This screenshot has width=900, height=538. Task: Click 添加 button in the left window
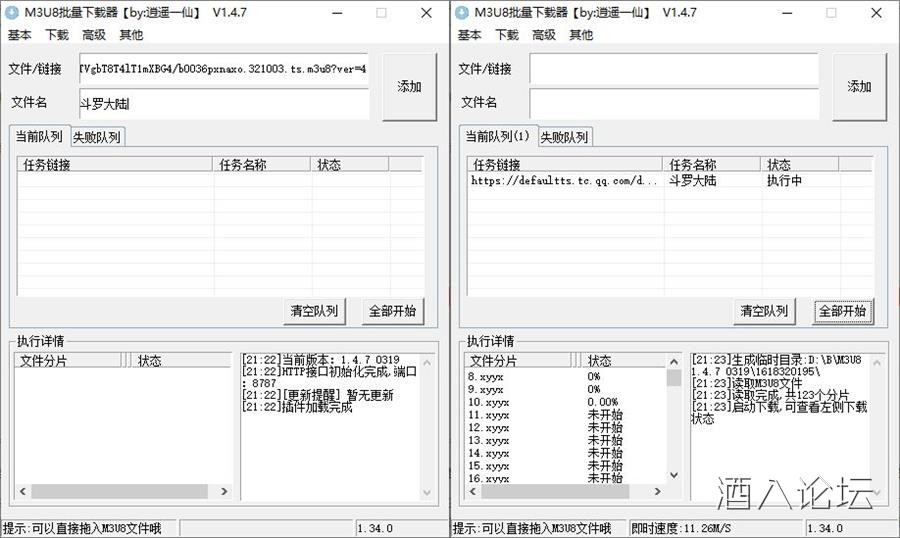409,87
